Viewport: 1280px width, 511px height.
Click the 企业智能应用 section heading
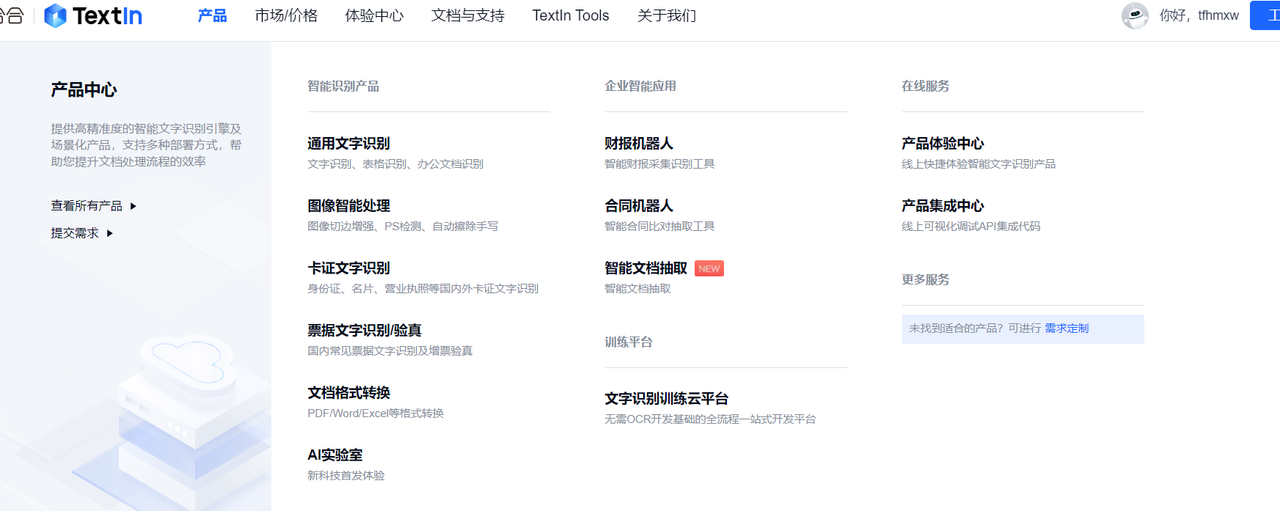point(640,86)
